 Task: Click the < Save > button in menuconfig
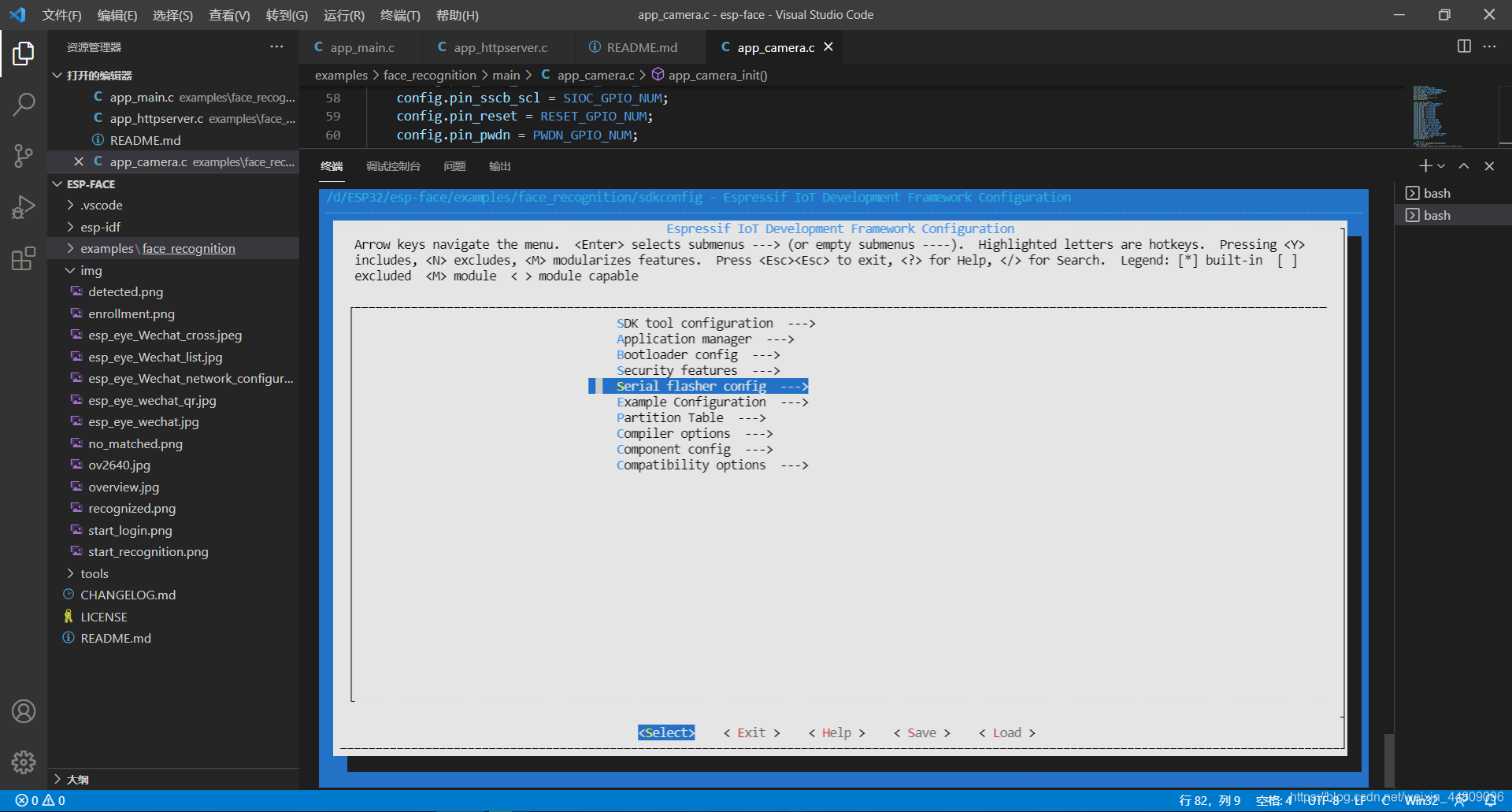coord(922,732)
